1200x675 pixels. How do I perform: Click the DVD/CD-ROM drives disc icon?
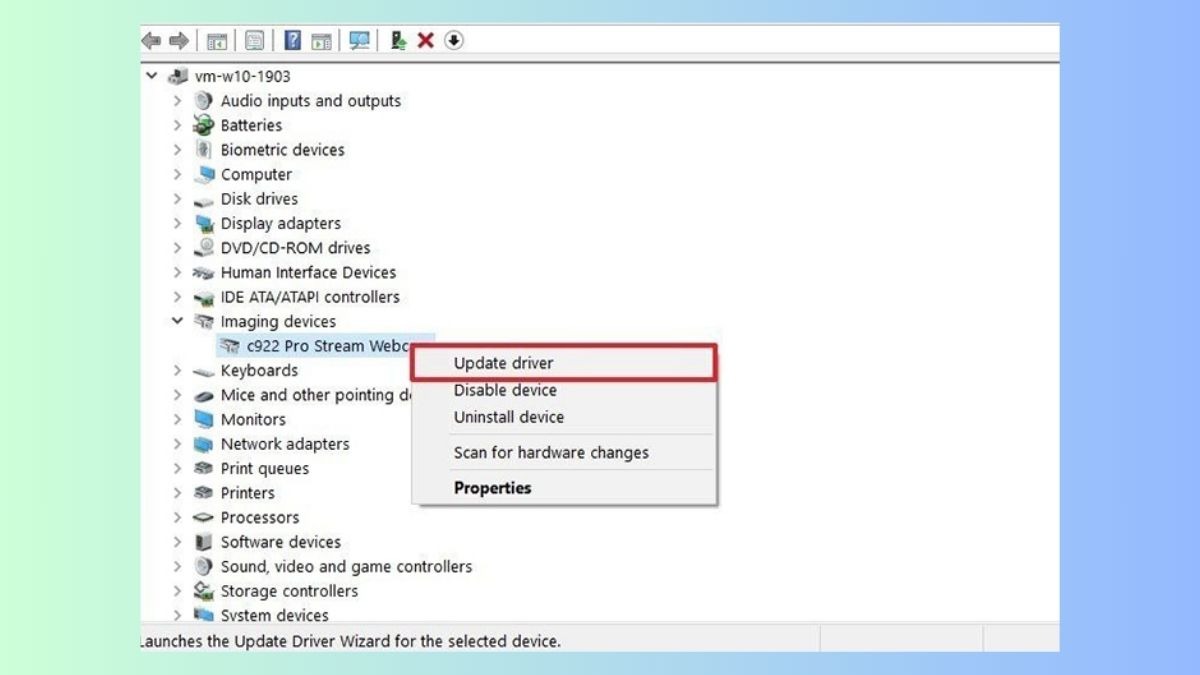(x=203, y=248)
